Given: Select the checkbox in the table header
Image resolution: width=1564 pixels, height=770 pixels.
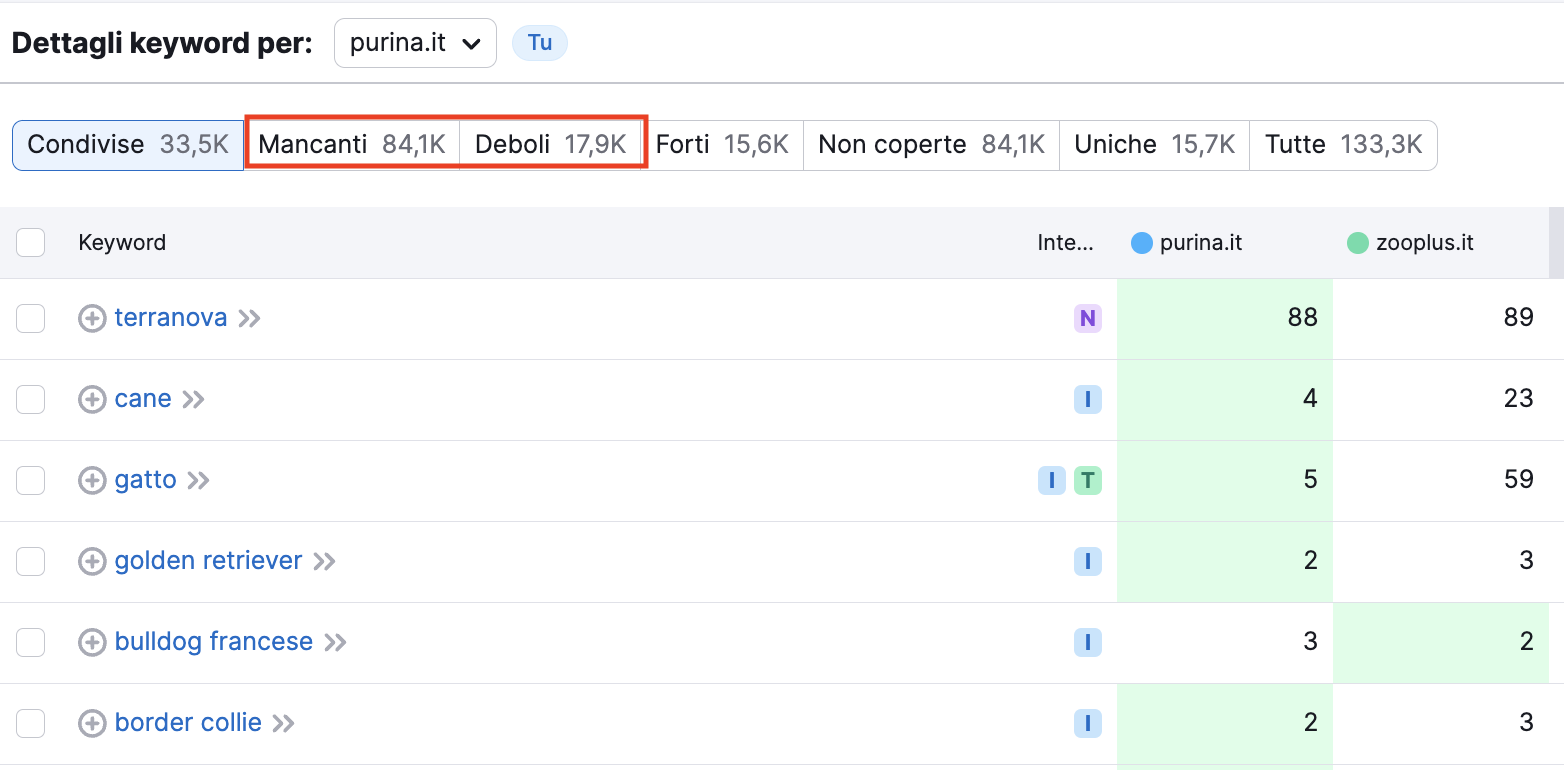Looking at the screenshot, I should point(31,242).
